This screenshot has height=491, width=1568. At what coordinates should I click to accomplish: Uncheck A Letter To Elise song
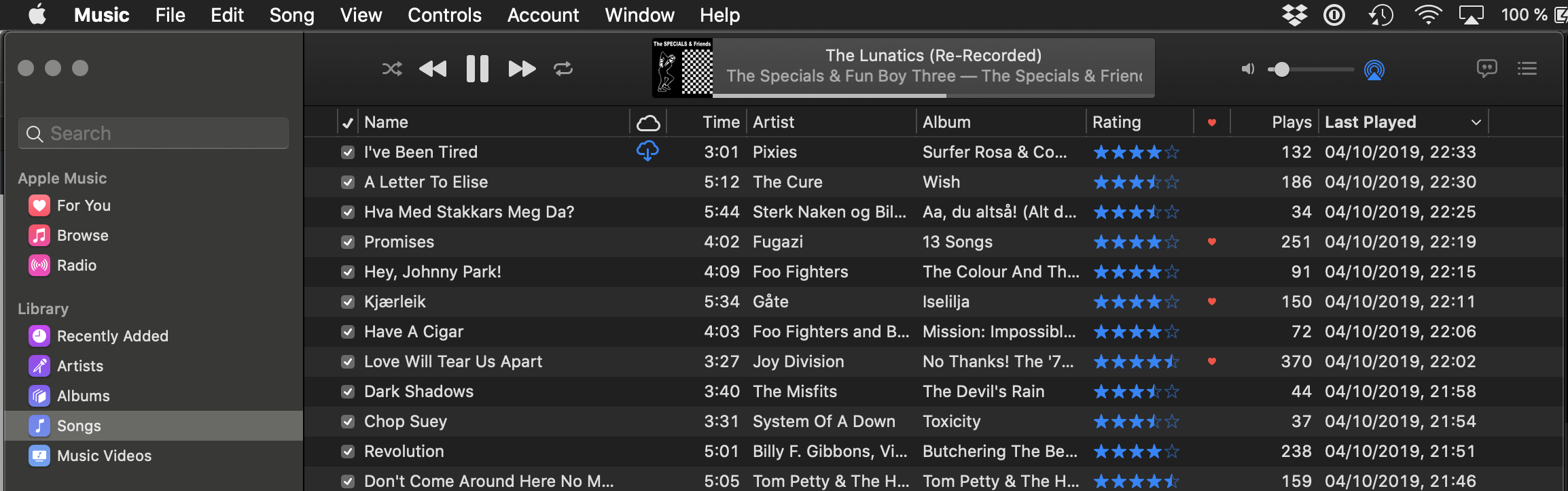click(348, 182)
